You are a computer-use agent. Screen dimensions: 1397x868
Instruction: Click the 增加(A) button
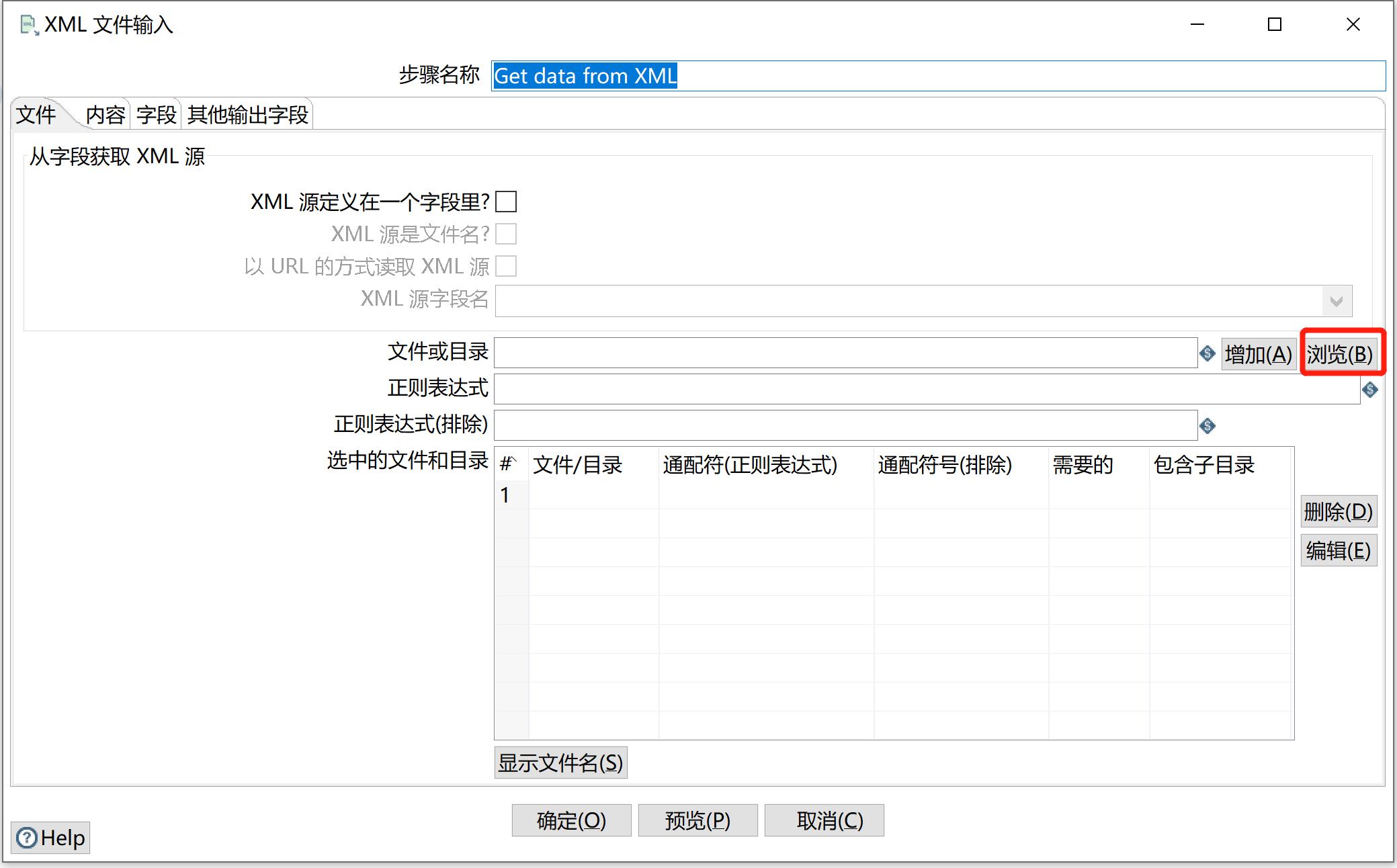pyautogui.click(x=1258, y=354)
